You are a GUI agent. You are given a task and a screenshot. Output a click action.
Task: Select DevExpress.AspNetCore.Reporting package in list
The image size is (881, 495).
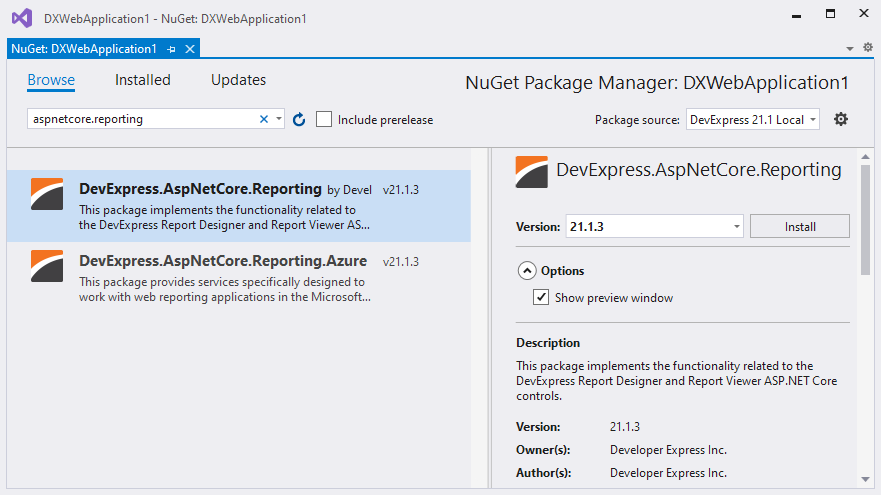coord(239,206)
